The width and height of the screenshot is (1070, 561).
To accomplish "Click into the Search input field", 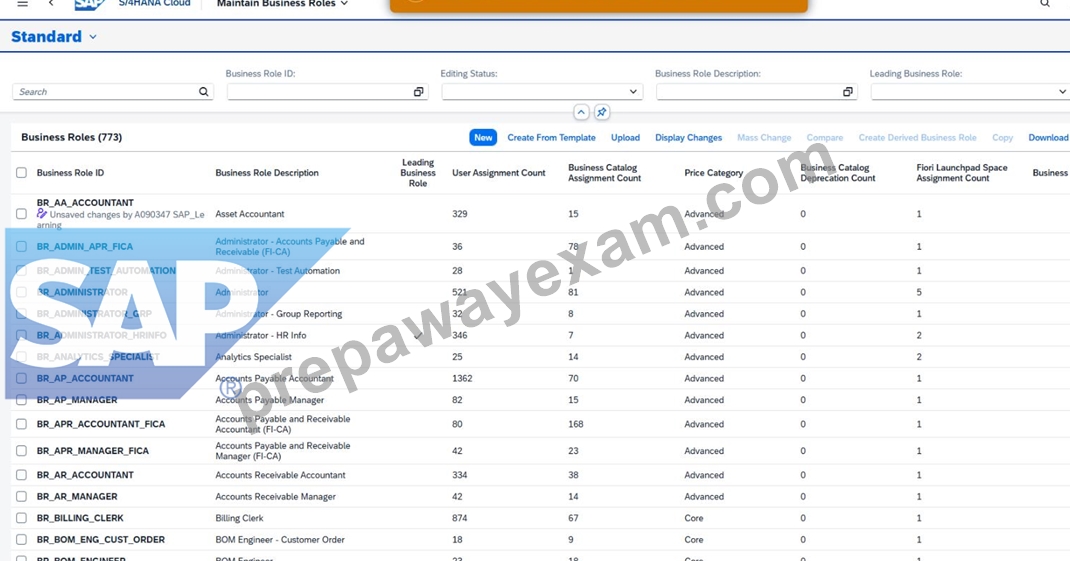I will click(106, 91).
